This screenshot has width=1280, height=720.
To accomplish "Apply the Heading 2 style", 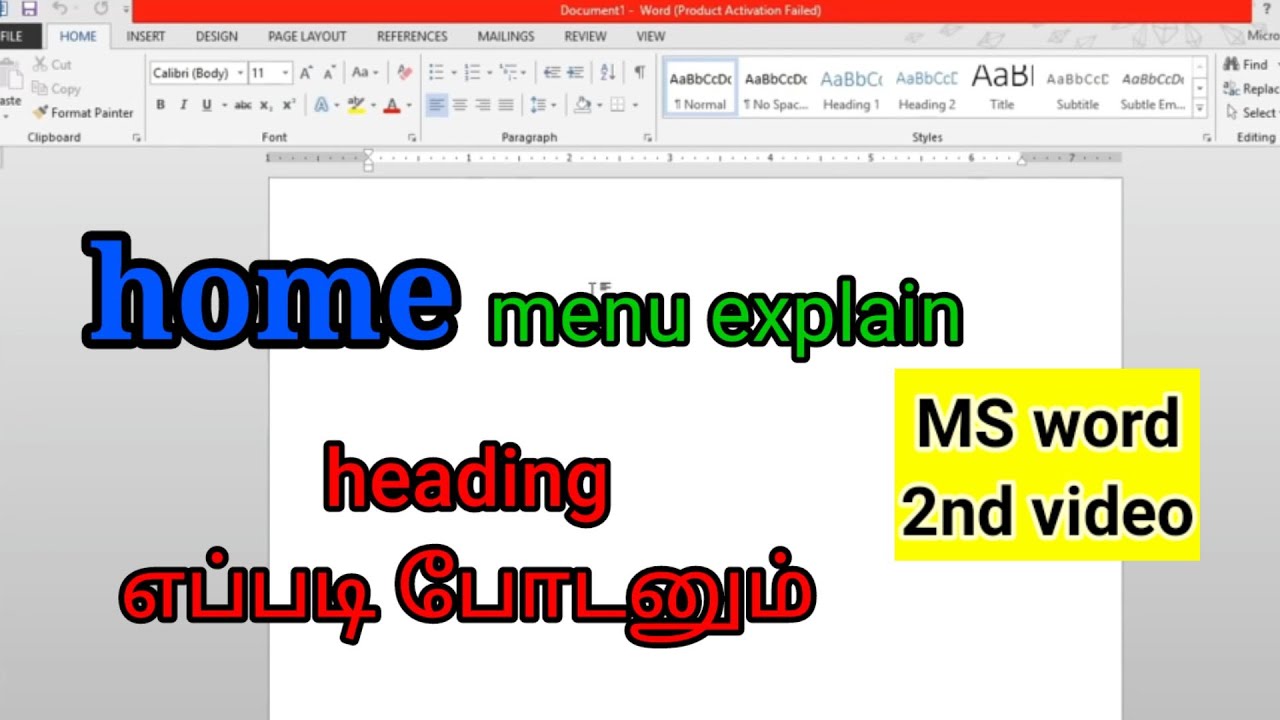I will tap(927, 87).
